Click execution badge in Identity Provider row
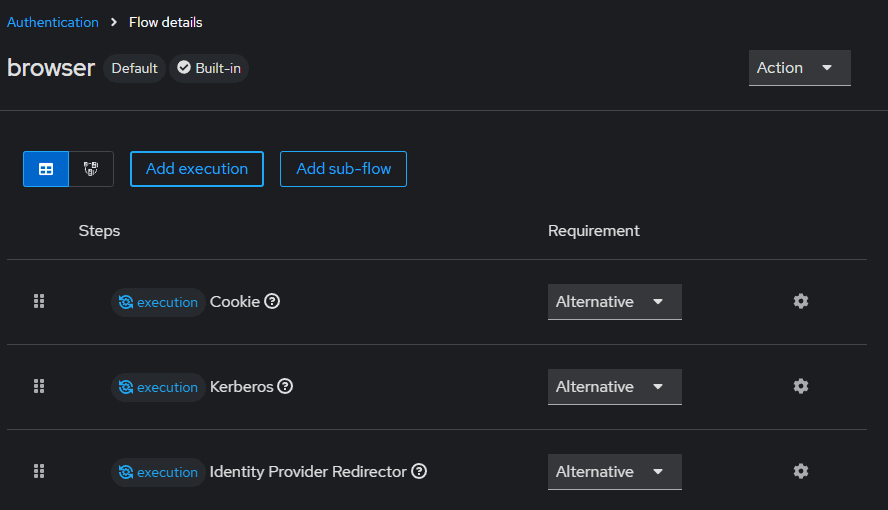This screenshot has height=510, width=888. click(x=158, y=472)
